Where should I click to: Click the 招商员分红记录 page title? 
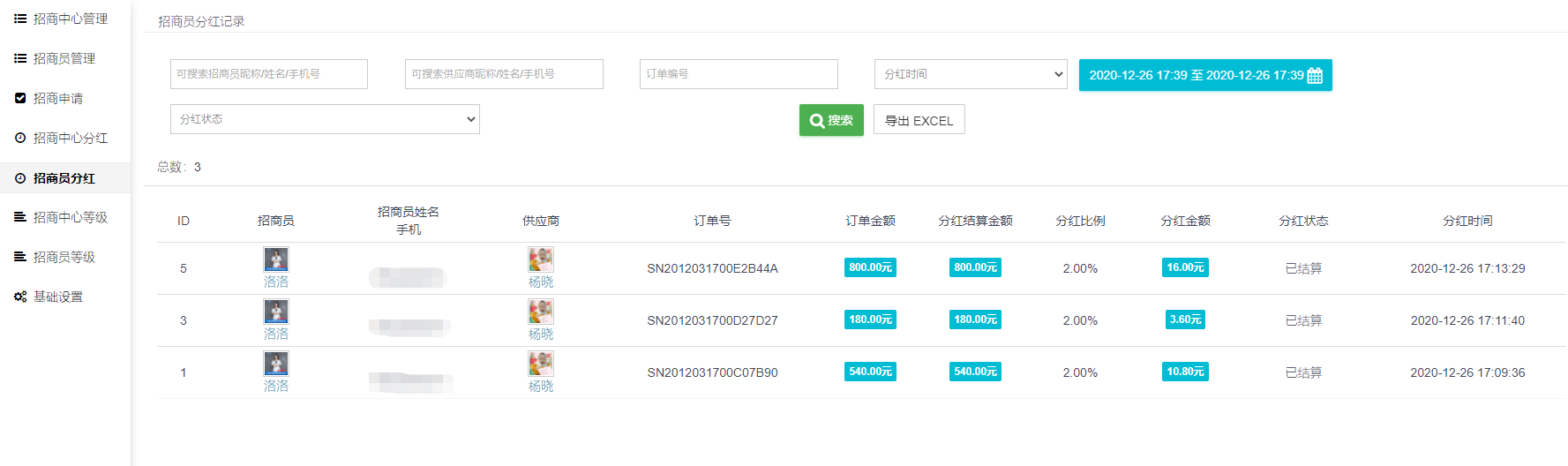click(201, 21)
